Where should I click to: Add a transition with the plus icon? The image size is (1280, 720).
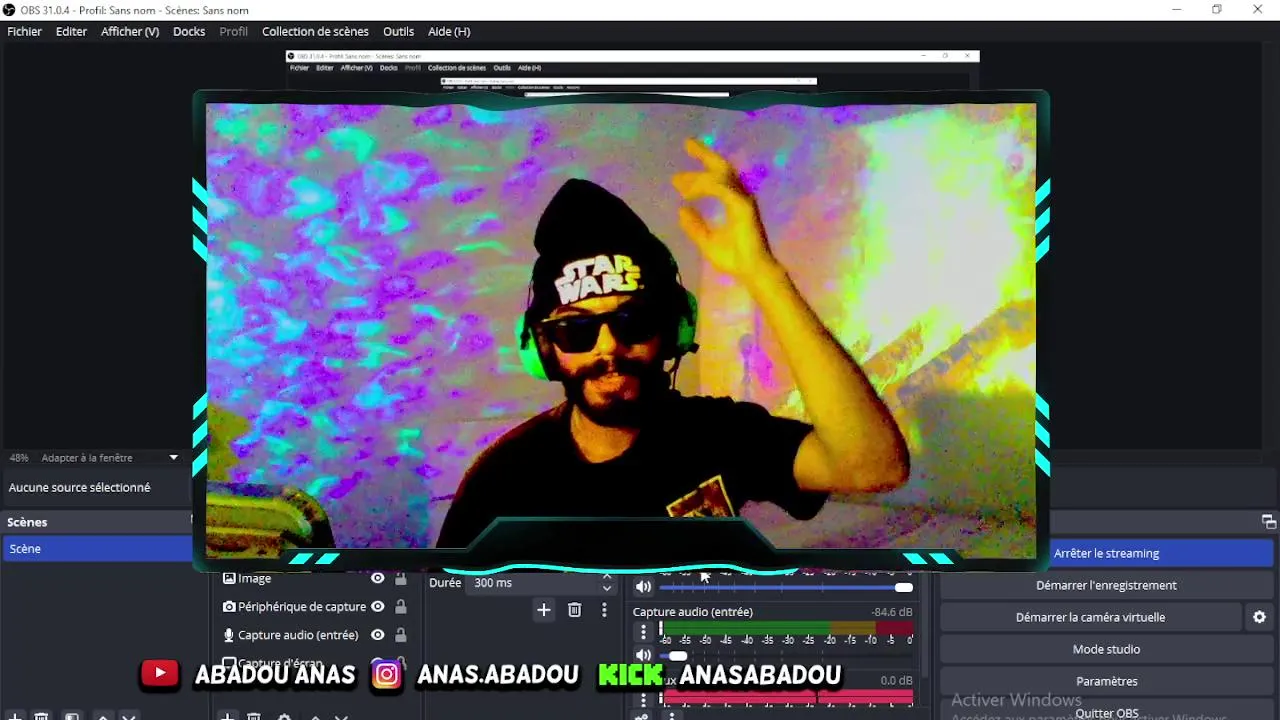(x=544, y=610)
